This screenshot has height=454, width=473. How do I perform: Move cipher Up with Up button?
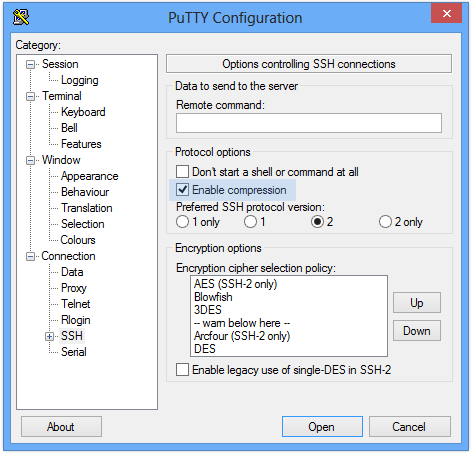pos(417,303)
